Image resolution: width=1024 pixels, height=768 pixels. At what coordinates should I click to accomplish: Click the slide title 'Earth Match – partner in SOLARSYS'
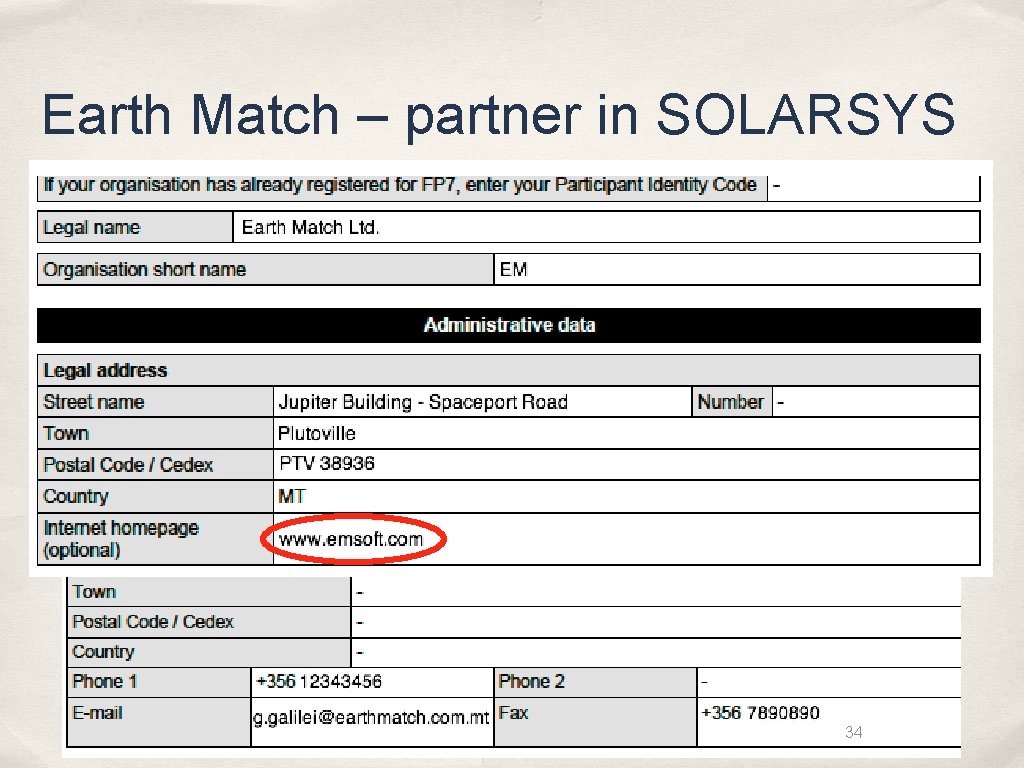pyautogui.click(x=498, y=115)
